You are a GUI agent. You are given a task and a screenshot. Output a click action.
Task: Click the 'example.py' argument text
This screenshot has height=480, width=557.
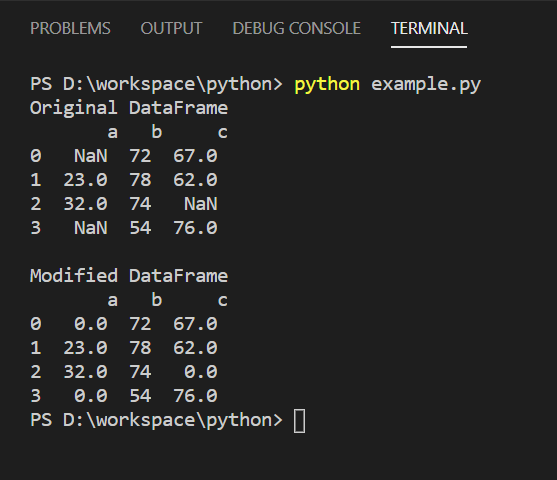(426, 85)
